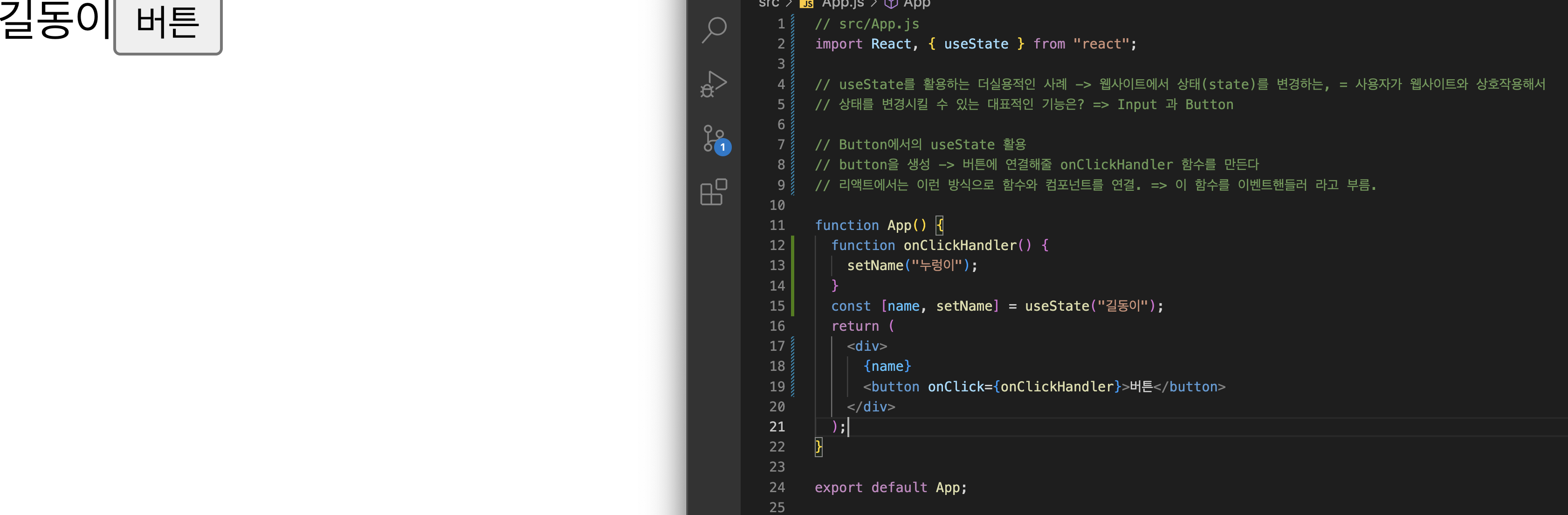The width and height of the screenshot is (1568, 515).
Task: Click the blue striped change marker beside line 5
Action: pos(792,105)
